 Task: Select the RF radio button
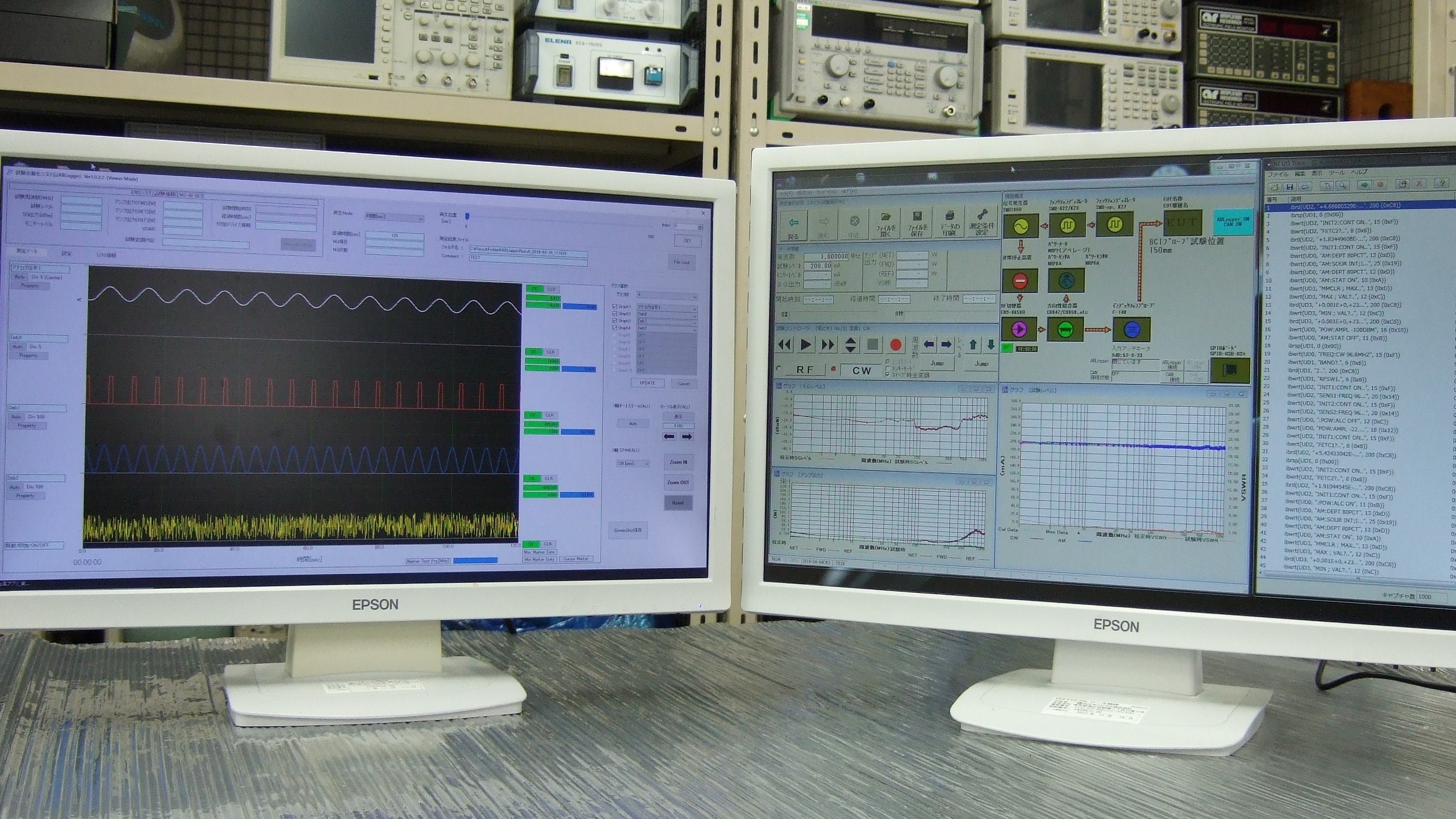pos(779,369)
